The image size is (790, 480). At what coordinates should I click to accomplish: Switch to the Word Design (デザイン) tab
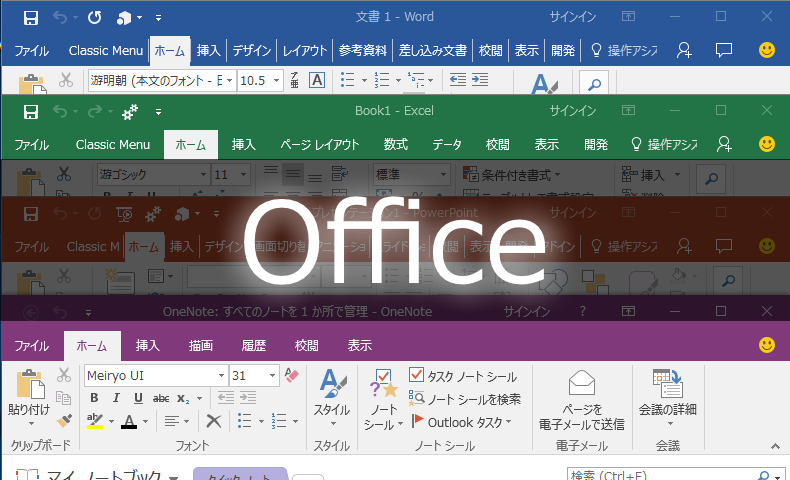pos(252,50)
